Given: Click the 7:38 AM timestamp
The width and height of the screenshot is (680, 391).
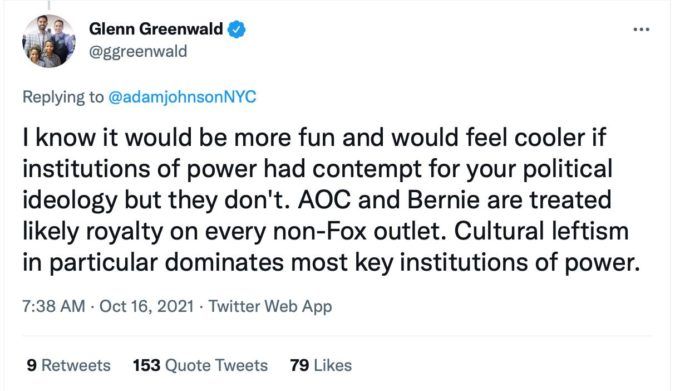Looking at the screenshot, I should [54, 306].
